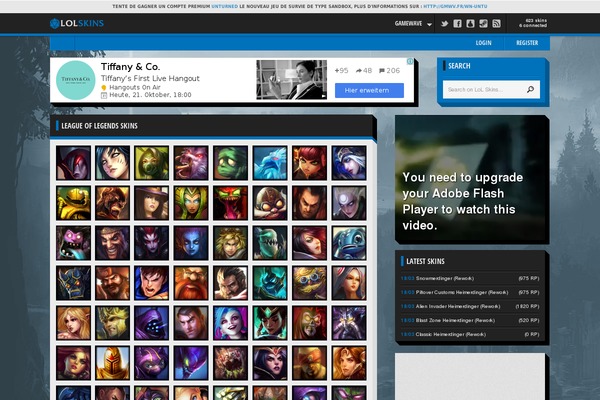Select the Irelia champion portrait
The width and height of the screenshot is (600, 400).
click(349, 283)
